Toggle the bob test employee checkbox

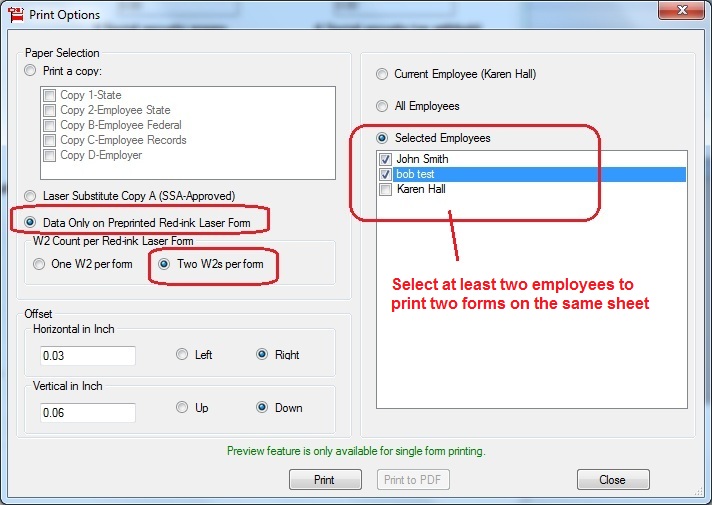(386, 174)
